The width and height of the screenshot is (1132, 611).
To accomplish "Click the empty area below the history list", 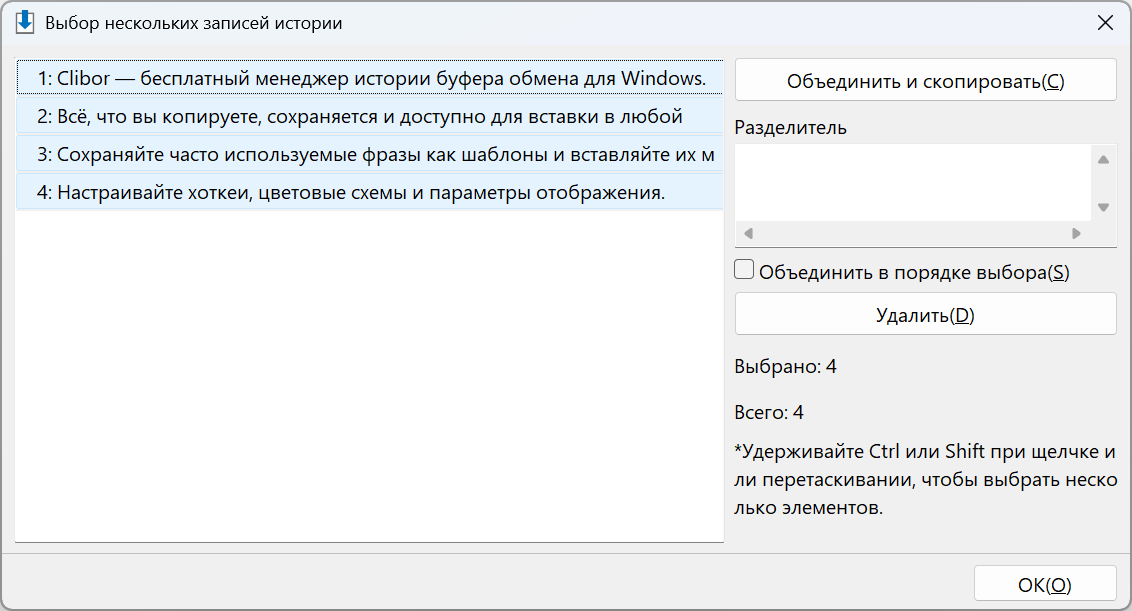I will pyautogui.click(x=370, y=376).
